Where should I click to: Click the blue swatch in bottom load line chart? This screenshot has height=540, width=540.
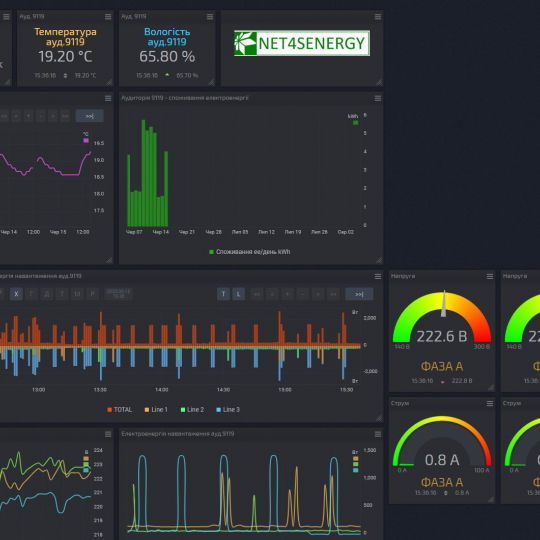(356, 470)
